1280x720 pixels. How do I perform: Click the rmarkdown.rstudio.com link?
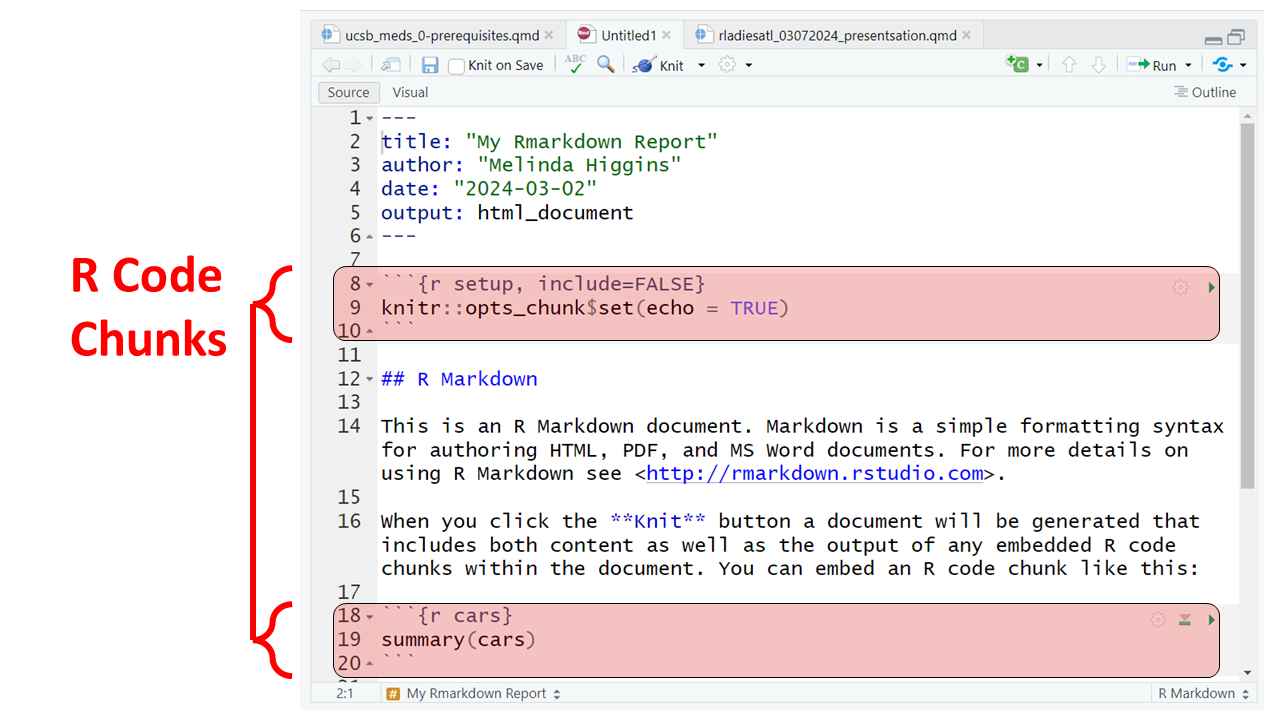814,473
